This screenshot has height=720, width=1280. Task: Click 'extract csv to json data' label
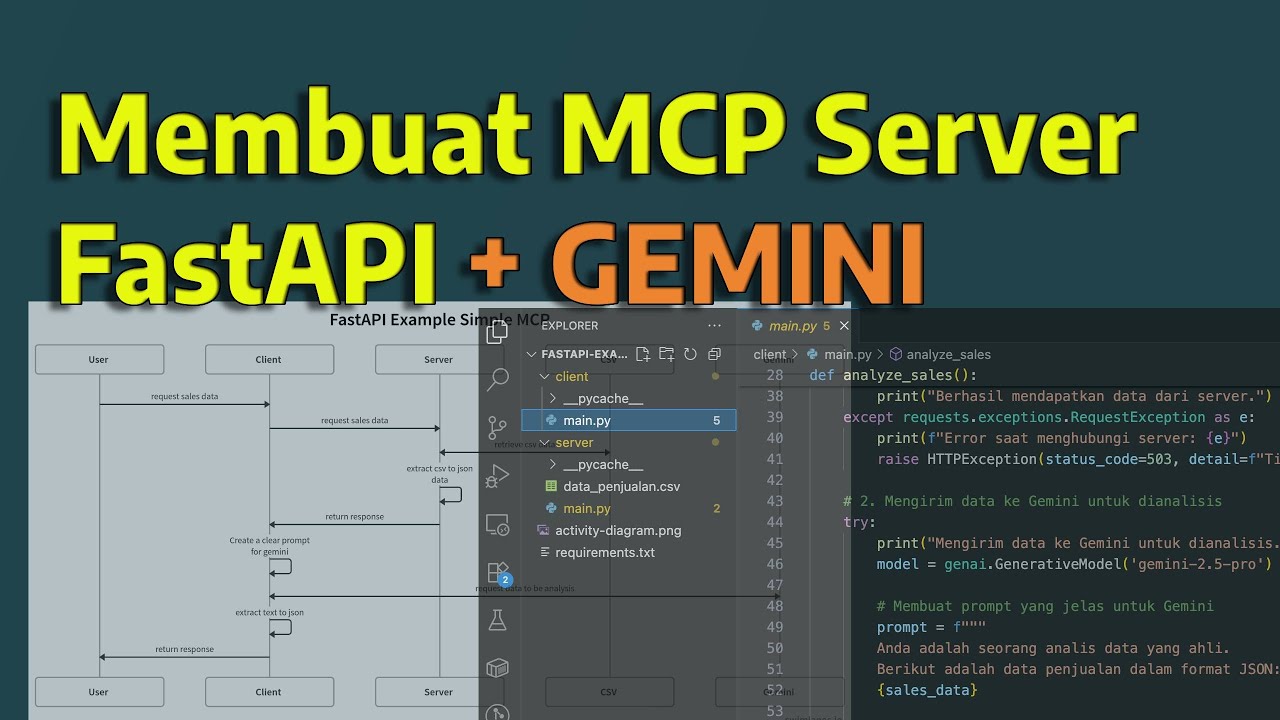[439, 474]
